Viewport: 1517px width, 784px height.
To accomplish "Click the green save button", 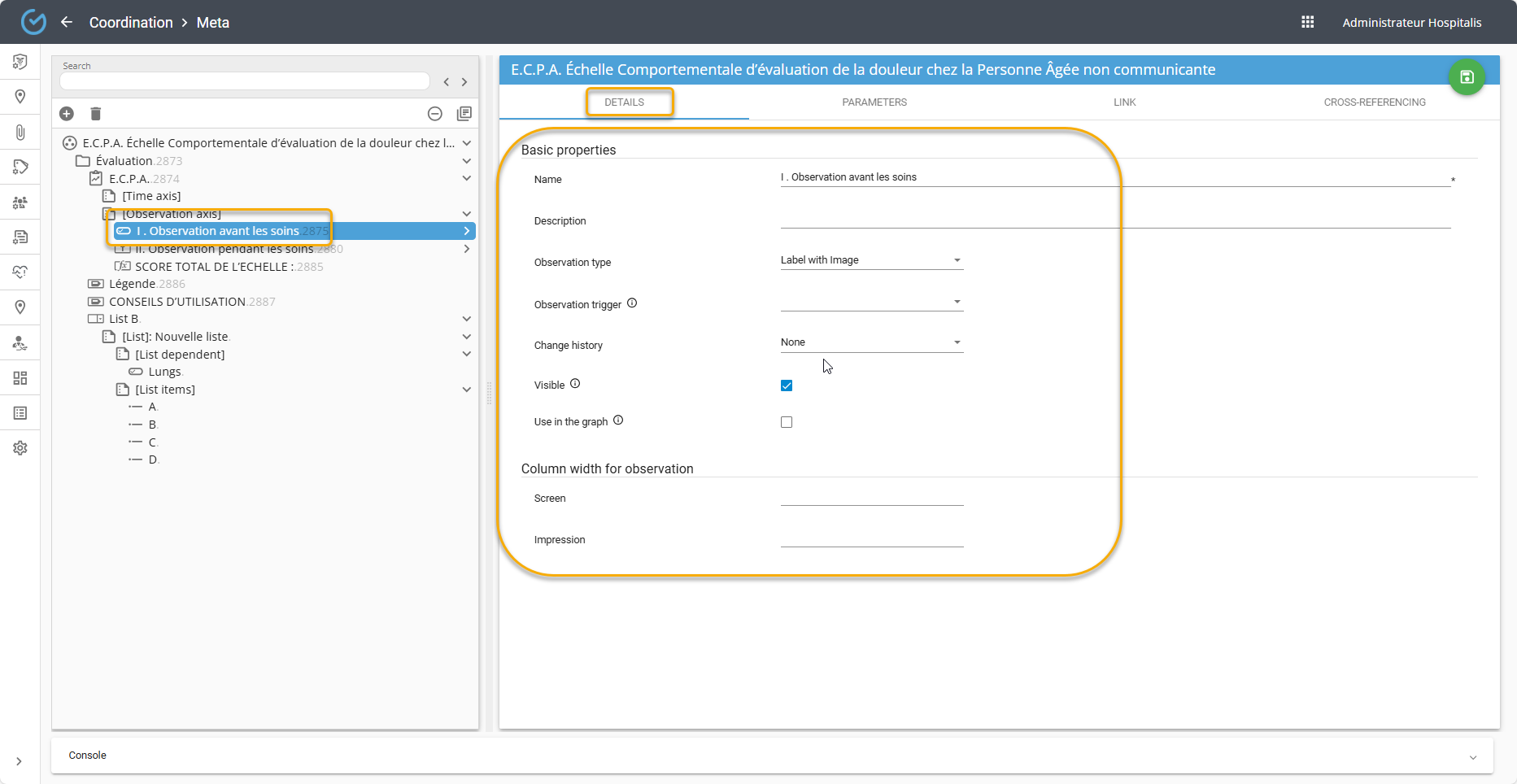I will click(x=1466, y=77).
